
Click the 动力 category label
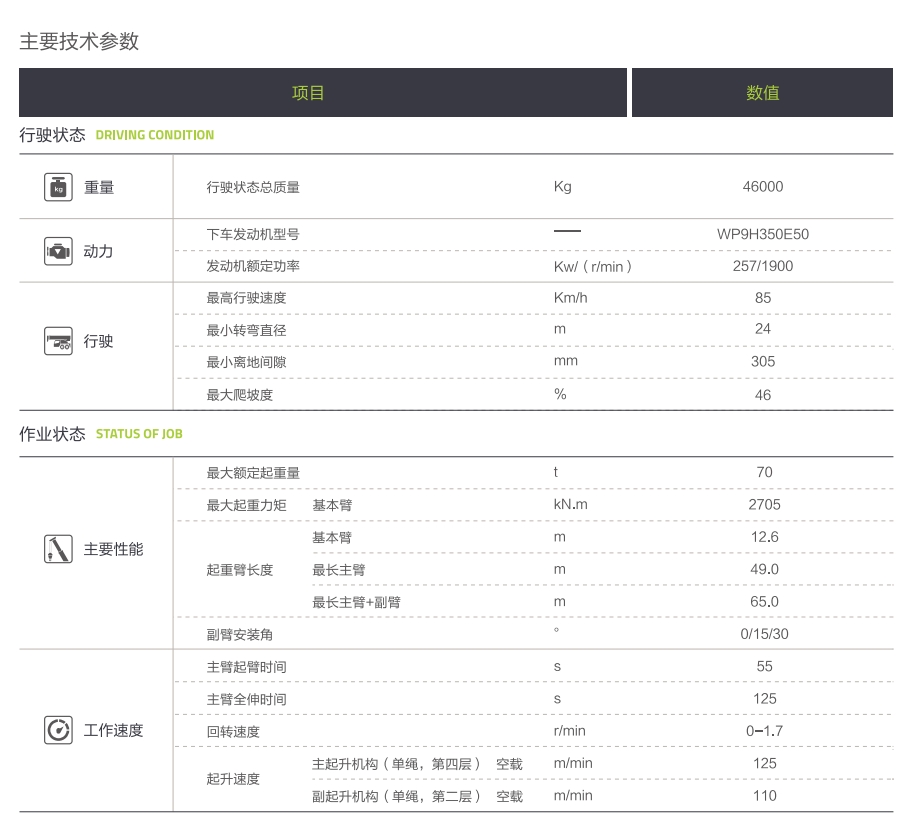99,251
